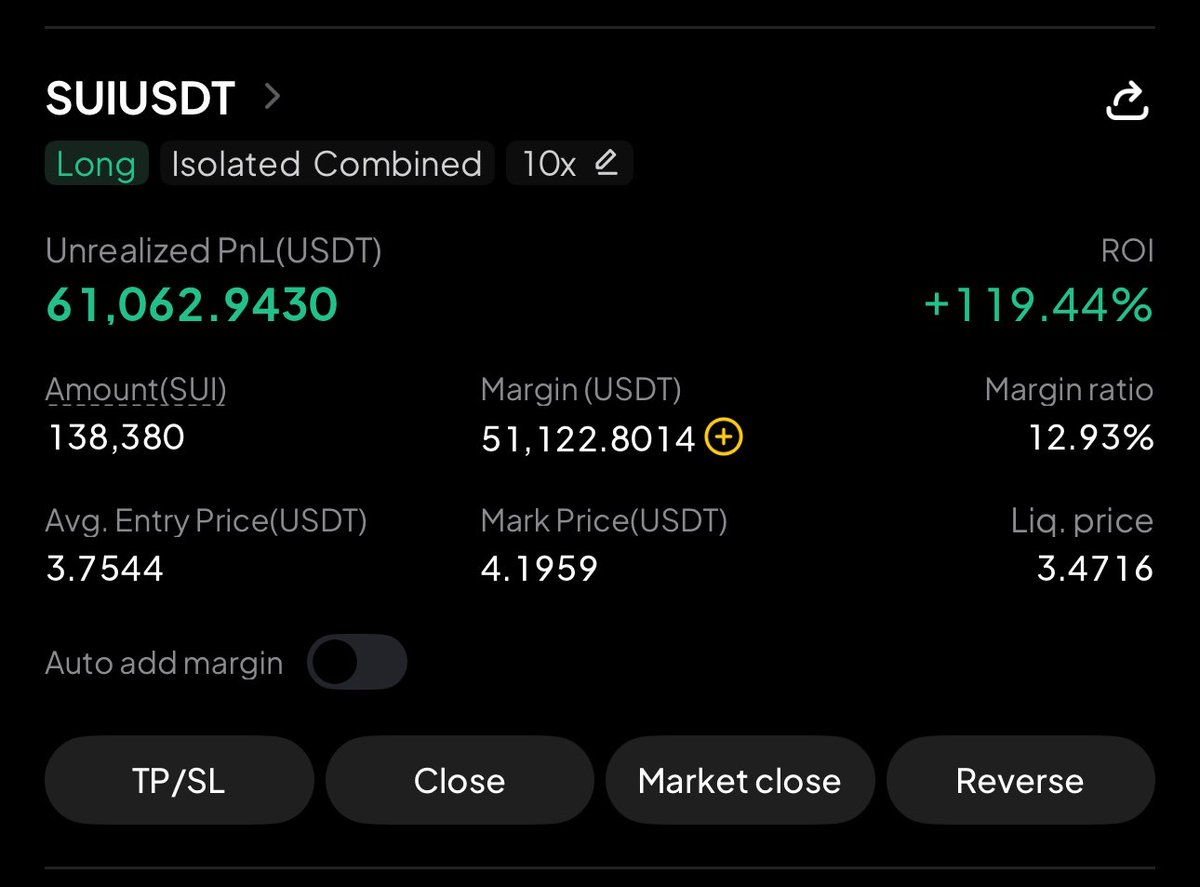
Task: Tap the Market close button
Action: (x=740, y=780)
